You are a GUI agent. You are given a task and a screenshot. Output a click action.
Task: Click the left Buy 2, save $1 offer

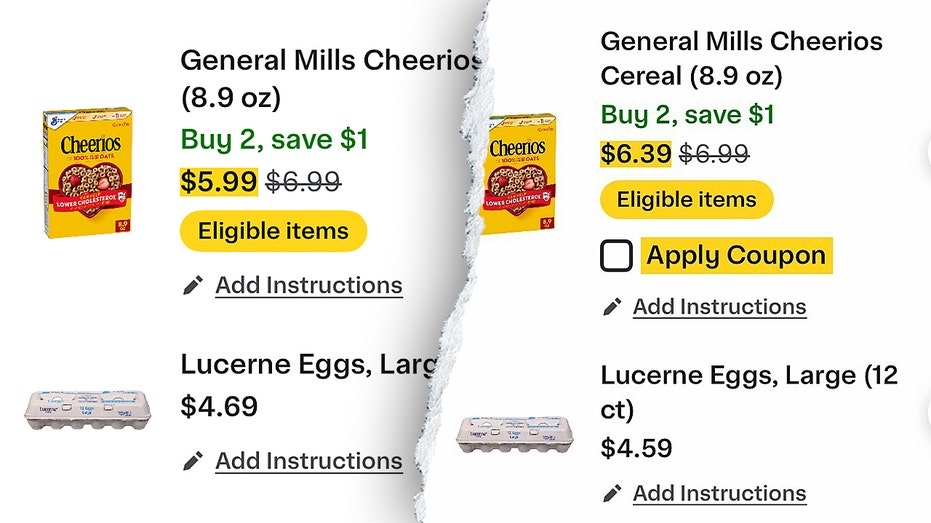point(275,138)
